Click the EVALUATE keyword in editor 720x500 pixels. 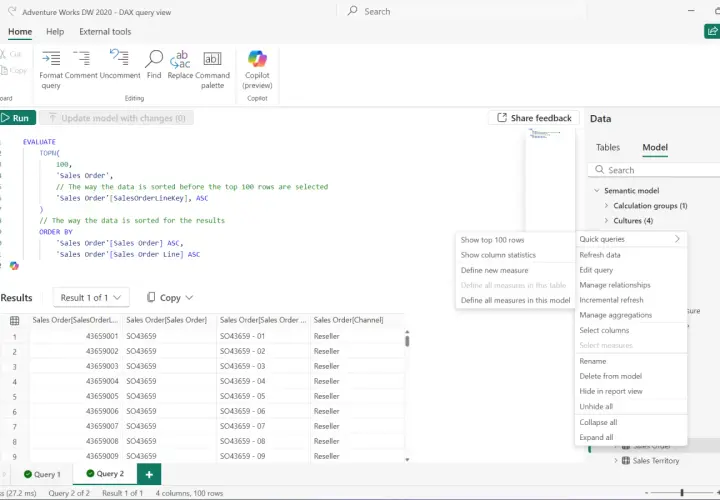[39, 142]
